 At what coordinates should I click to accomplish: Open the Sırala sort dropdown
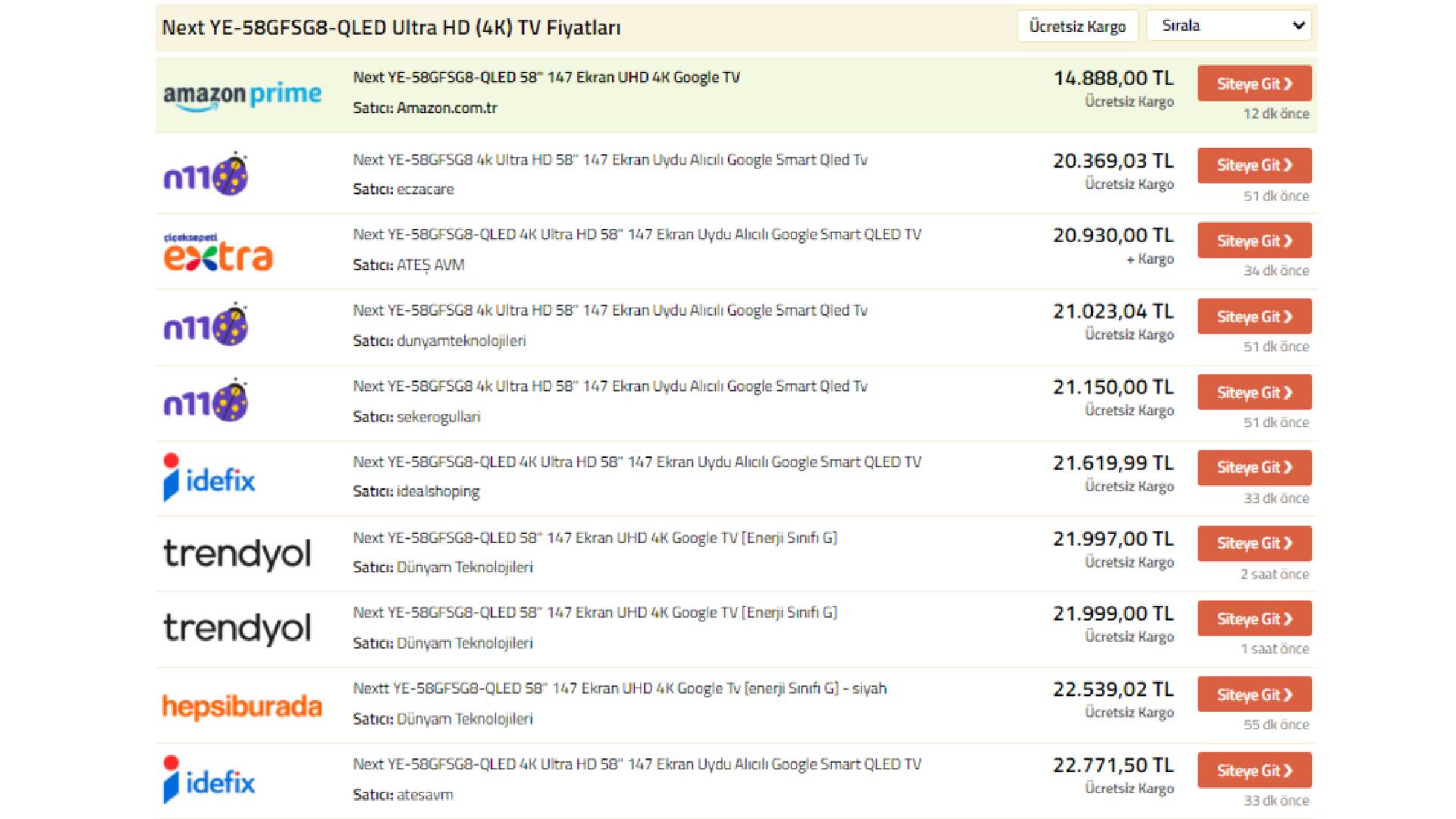pos(1229,26)
